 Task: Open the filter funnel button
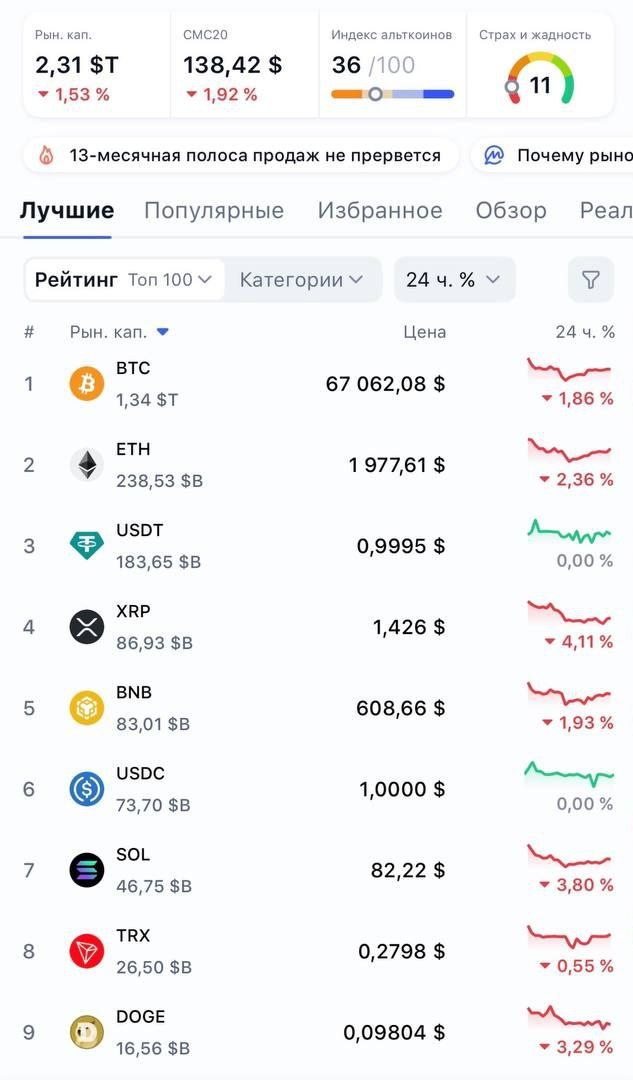point(591,280)
